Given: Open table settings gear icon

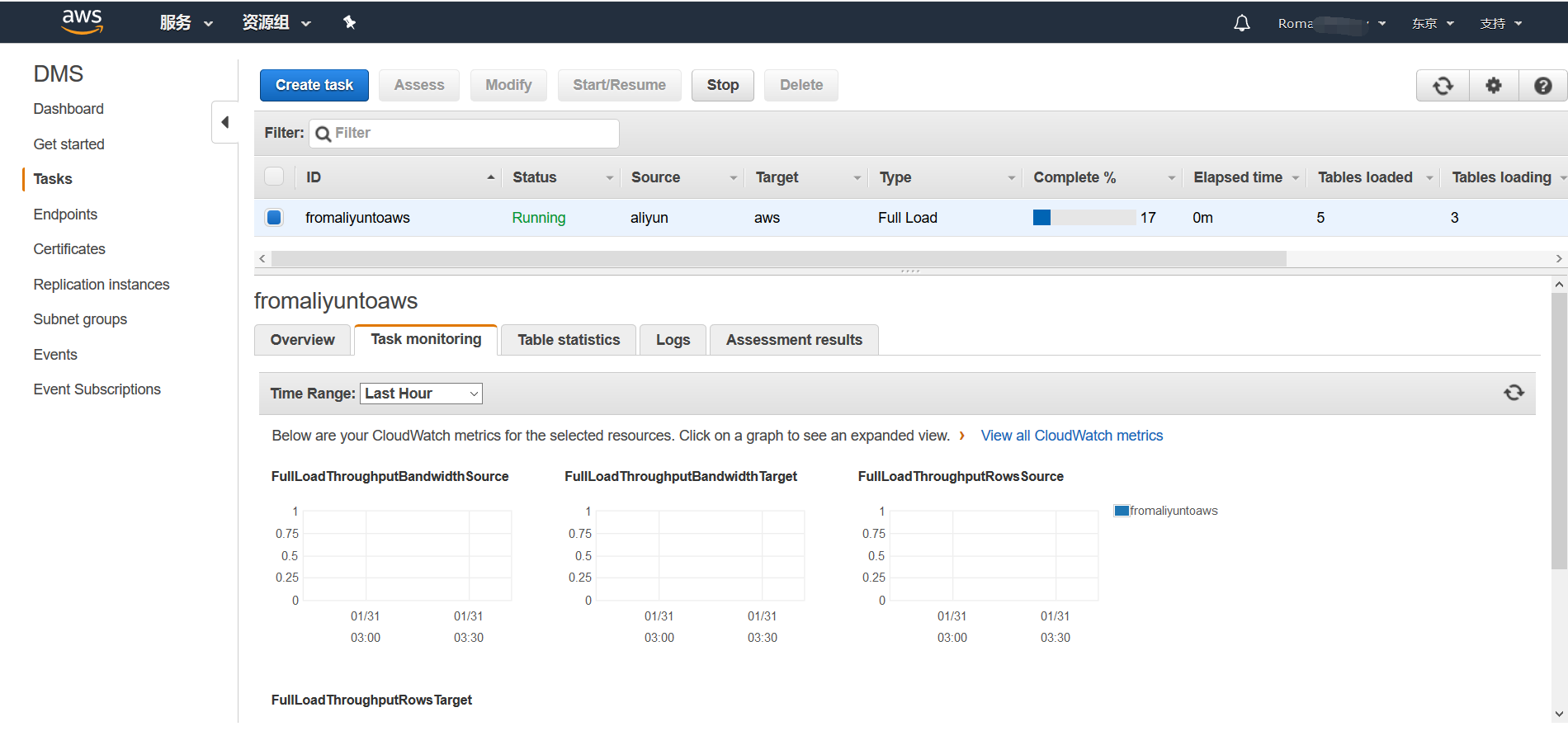Looking at the screenshot, I should click(x=1494, y=86).
